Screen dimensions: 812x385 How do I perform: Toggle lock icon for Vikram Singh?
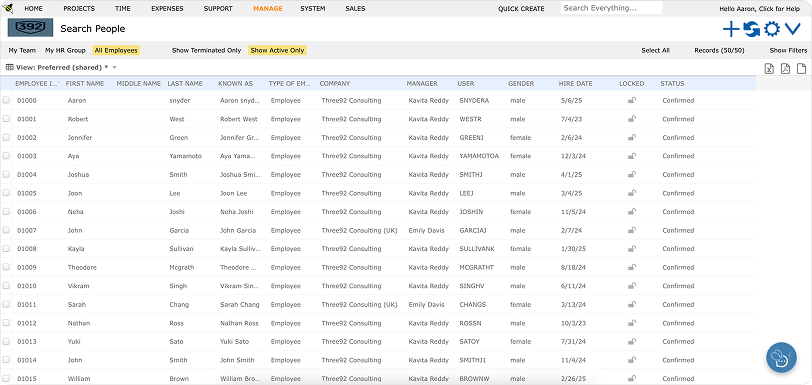(632, 286)
